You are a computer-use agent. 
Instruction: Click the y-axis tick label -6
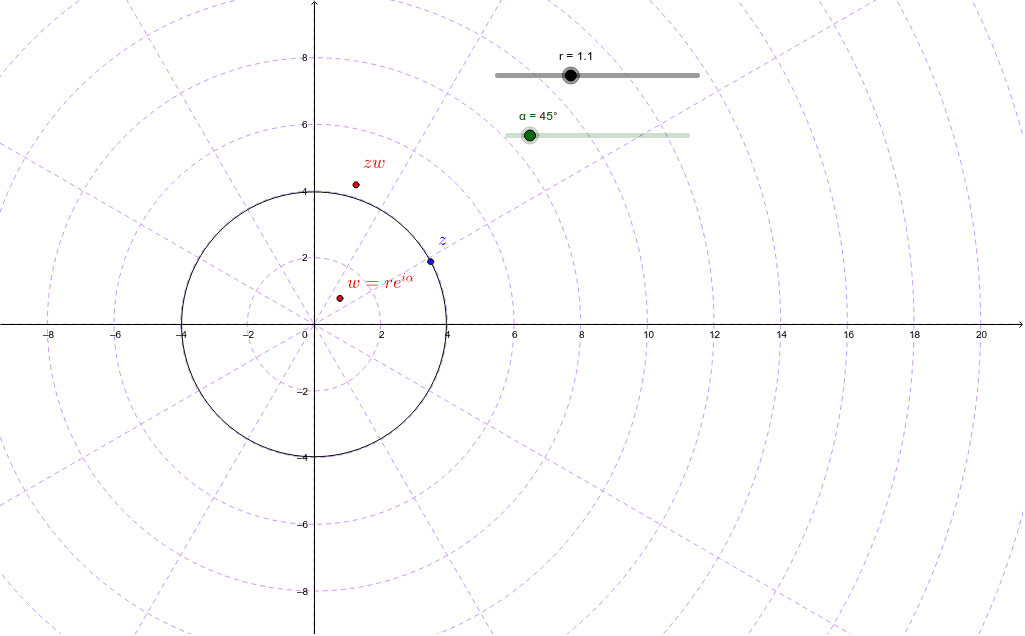pos(302,524)
